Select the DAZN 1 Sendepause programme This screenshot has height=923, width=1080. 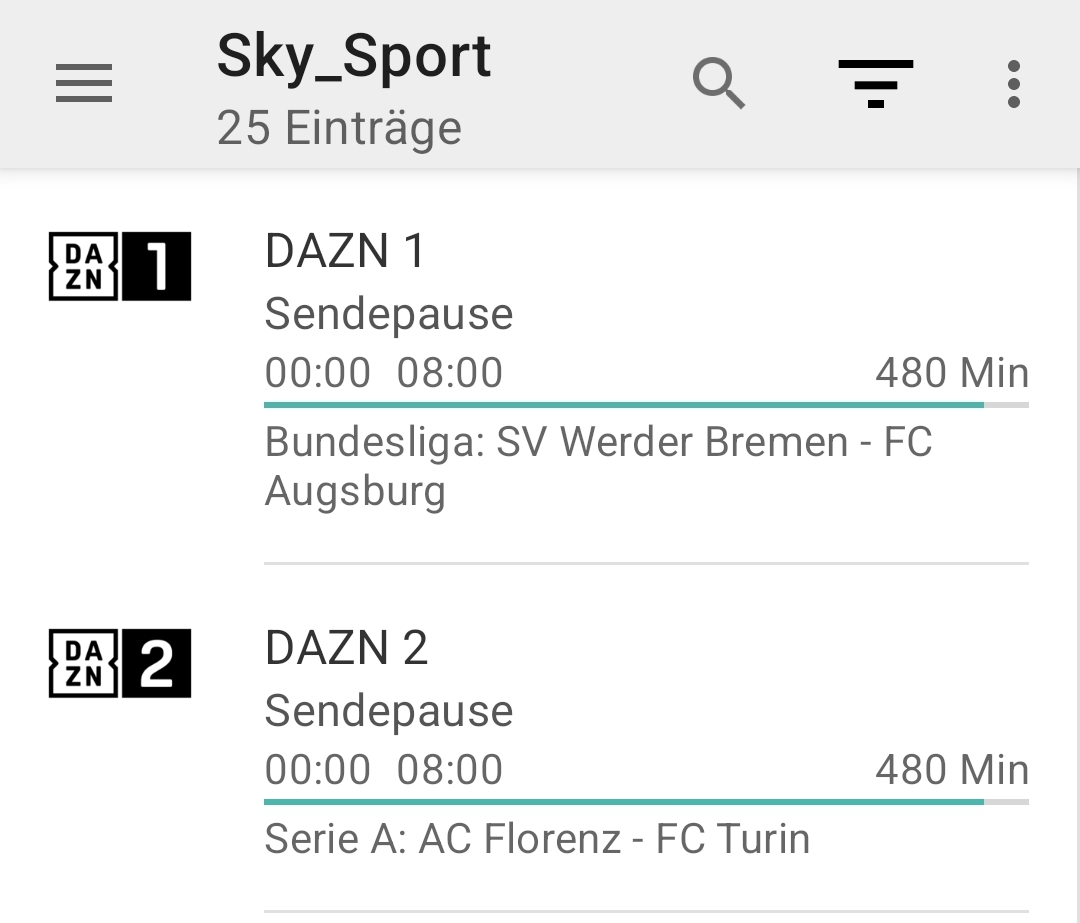389,314
